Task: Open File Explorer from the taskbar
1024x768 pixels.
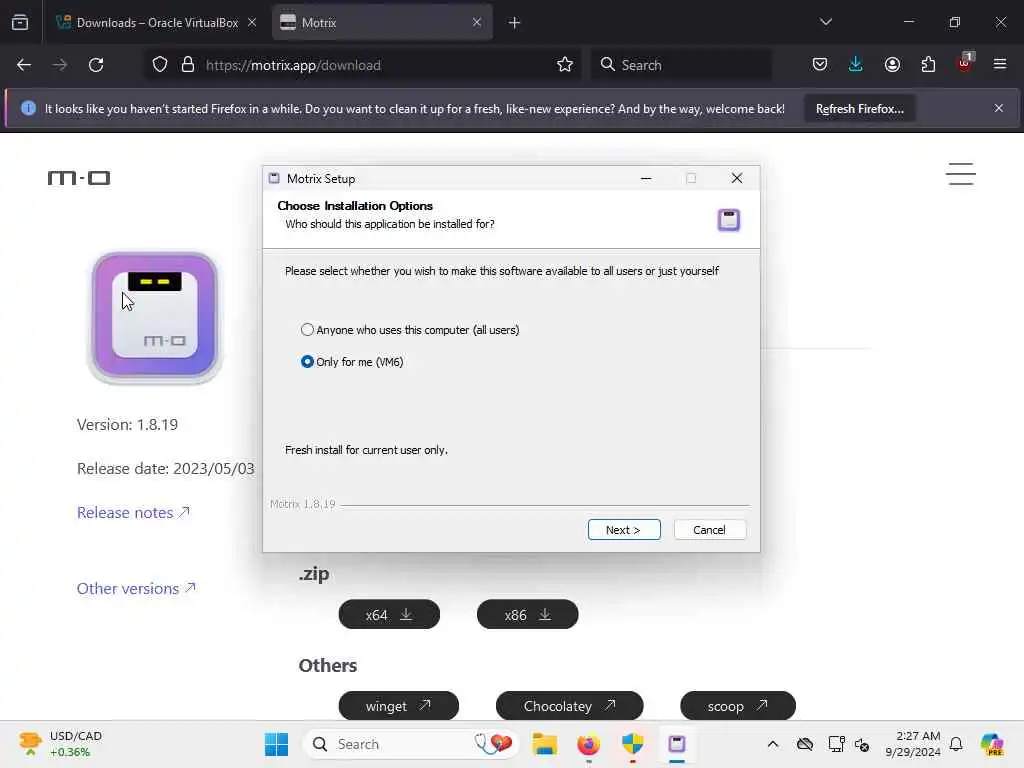Action: pyautogui.click(x=545, y=744)
